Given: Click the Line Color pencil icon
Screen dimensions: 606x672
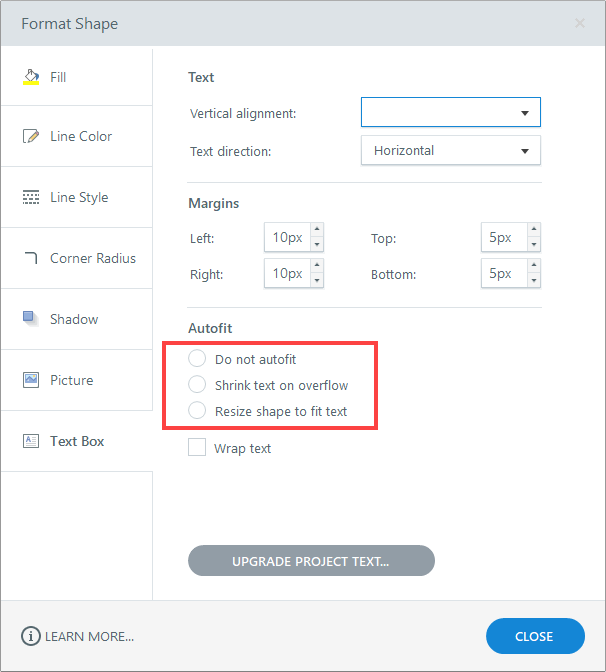Looking at the screenshot, I should pyautogui.click(x=31, y=136).
